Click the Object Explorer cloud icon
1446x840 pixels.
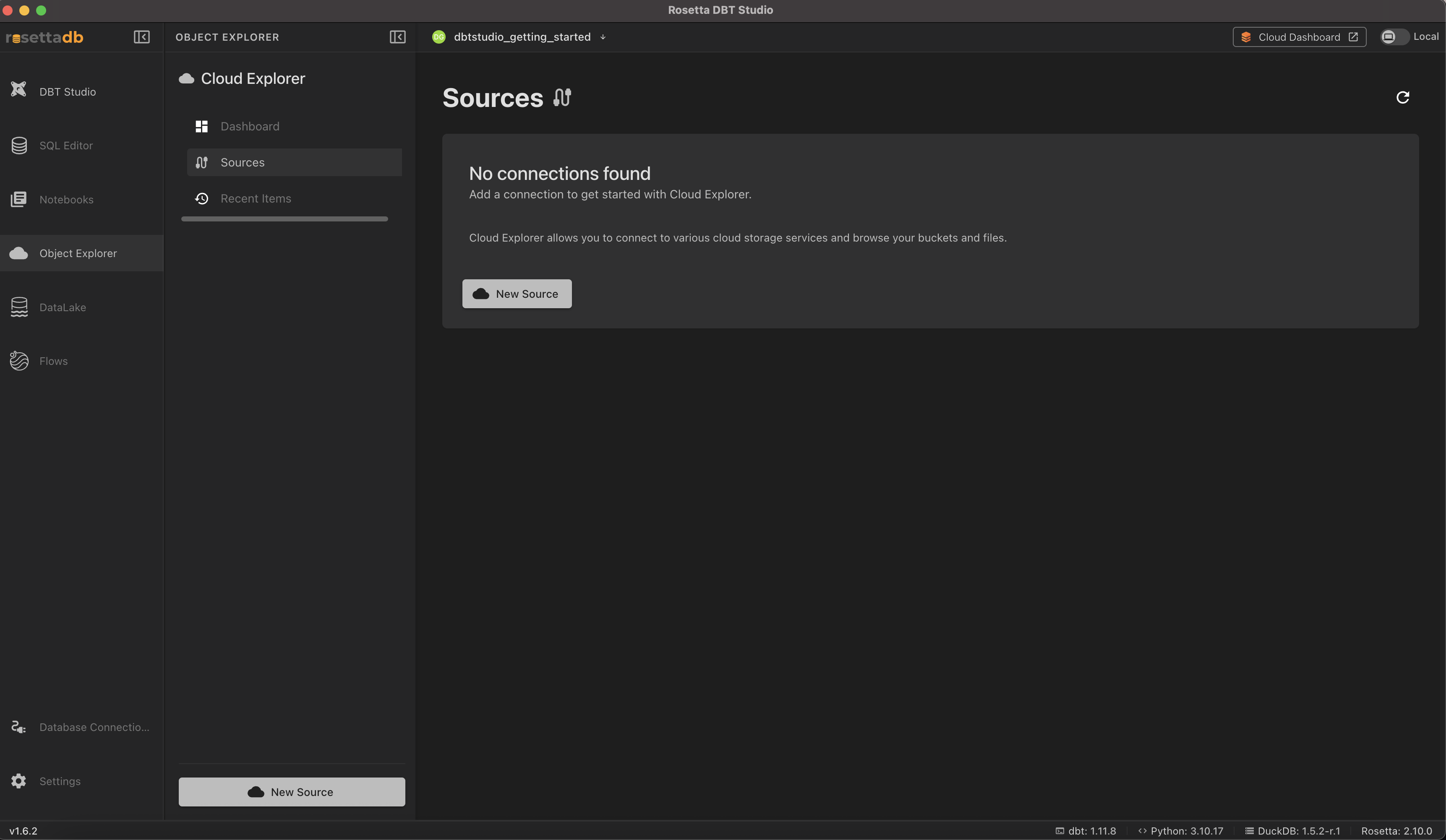(19, 253)
